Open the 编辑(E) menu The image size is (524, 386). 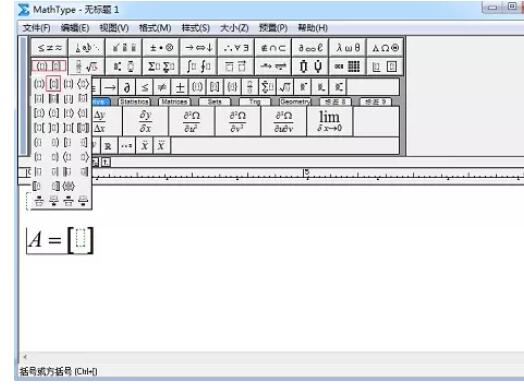(x=75, y=28)
